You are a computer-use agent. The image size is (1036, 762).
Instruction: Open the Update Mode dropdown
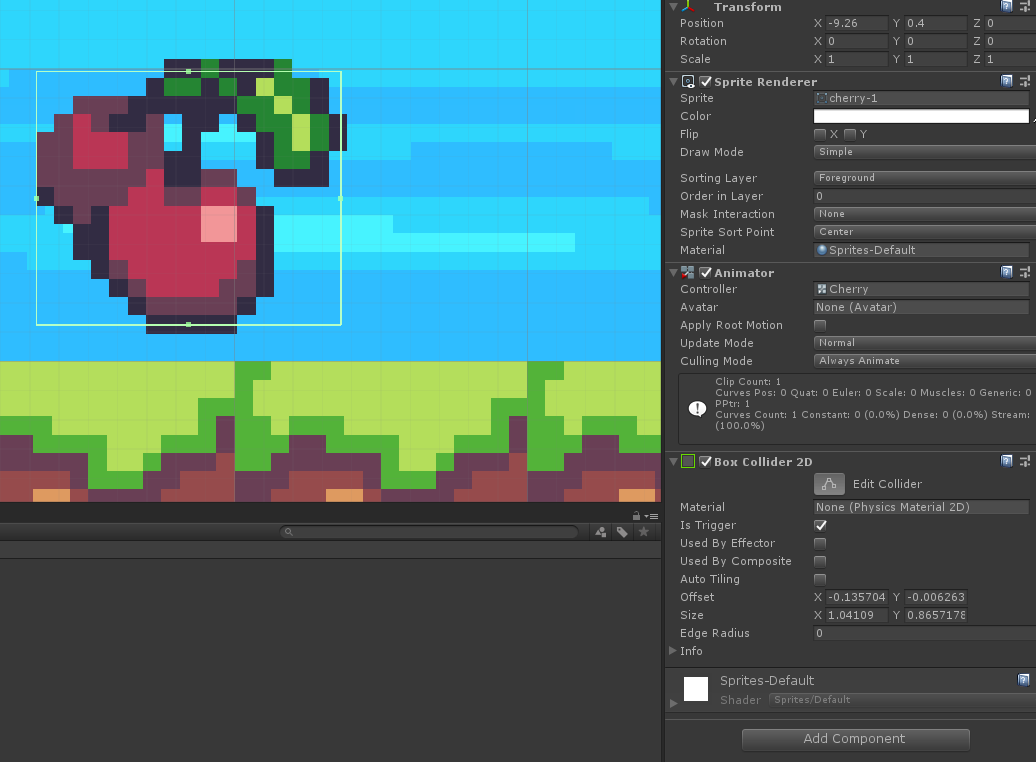point(924,343)
